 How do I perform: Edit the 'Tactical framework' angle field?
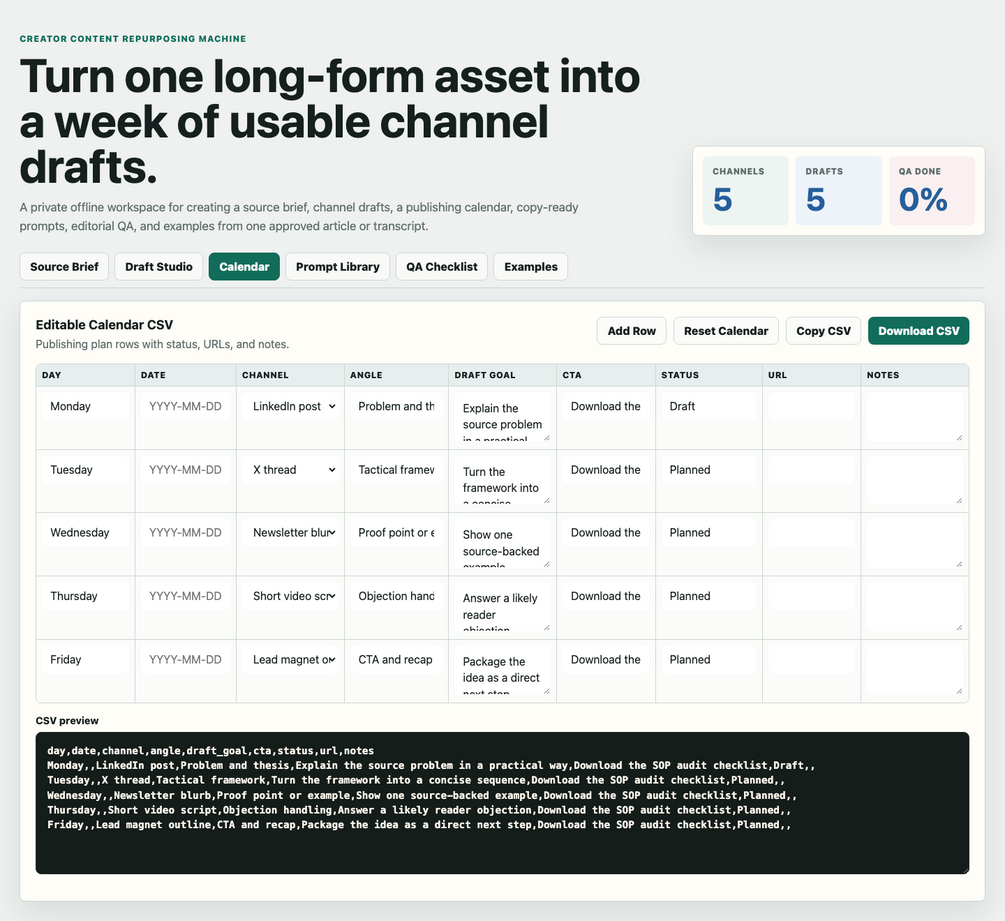pos(396,470)
